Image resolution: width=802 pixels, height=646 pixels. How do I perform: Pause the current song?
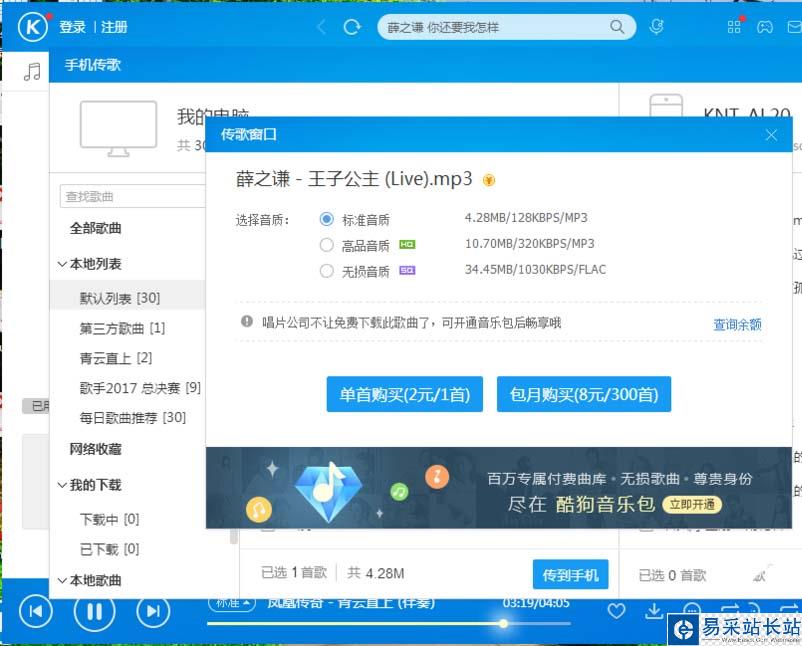click(x=94, y=611)
